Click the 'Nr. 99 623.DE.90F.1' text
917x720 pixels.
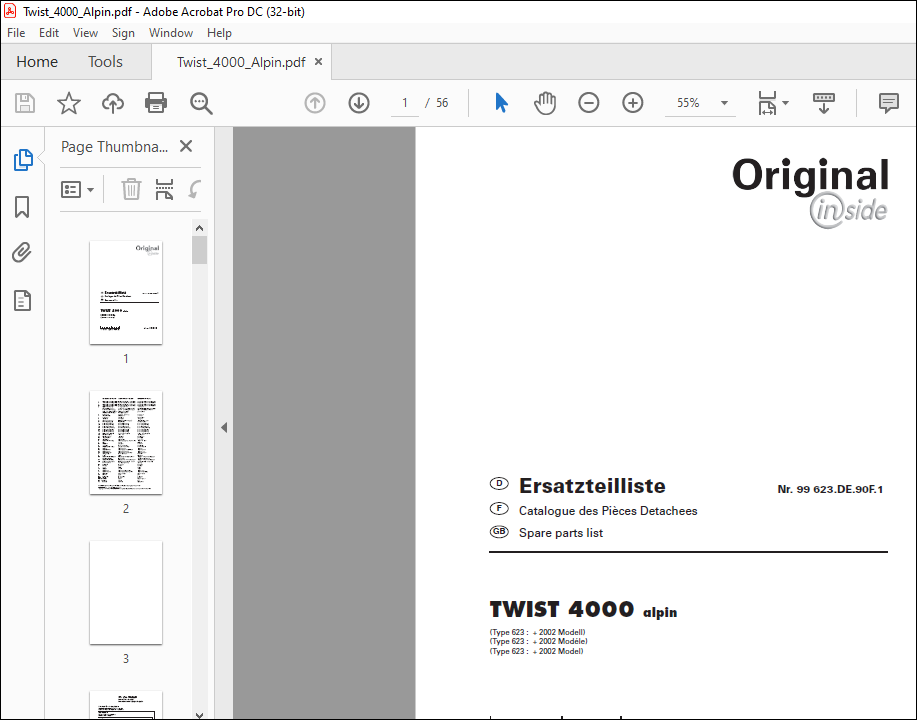coord(830,489)
